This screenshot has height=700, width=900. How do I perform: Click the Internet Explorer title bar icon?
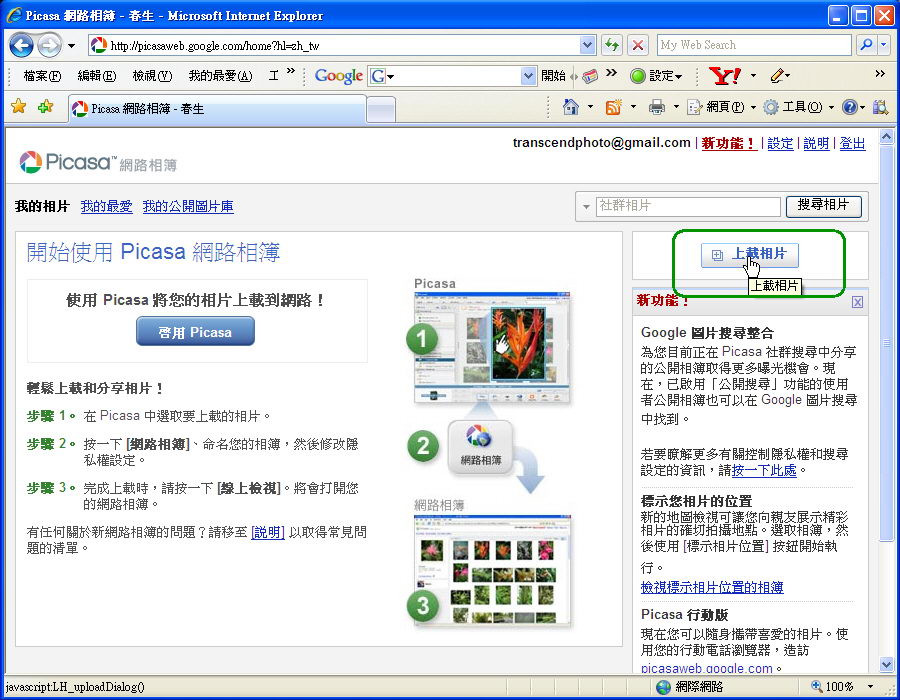[x=14, y=15]
